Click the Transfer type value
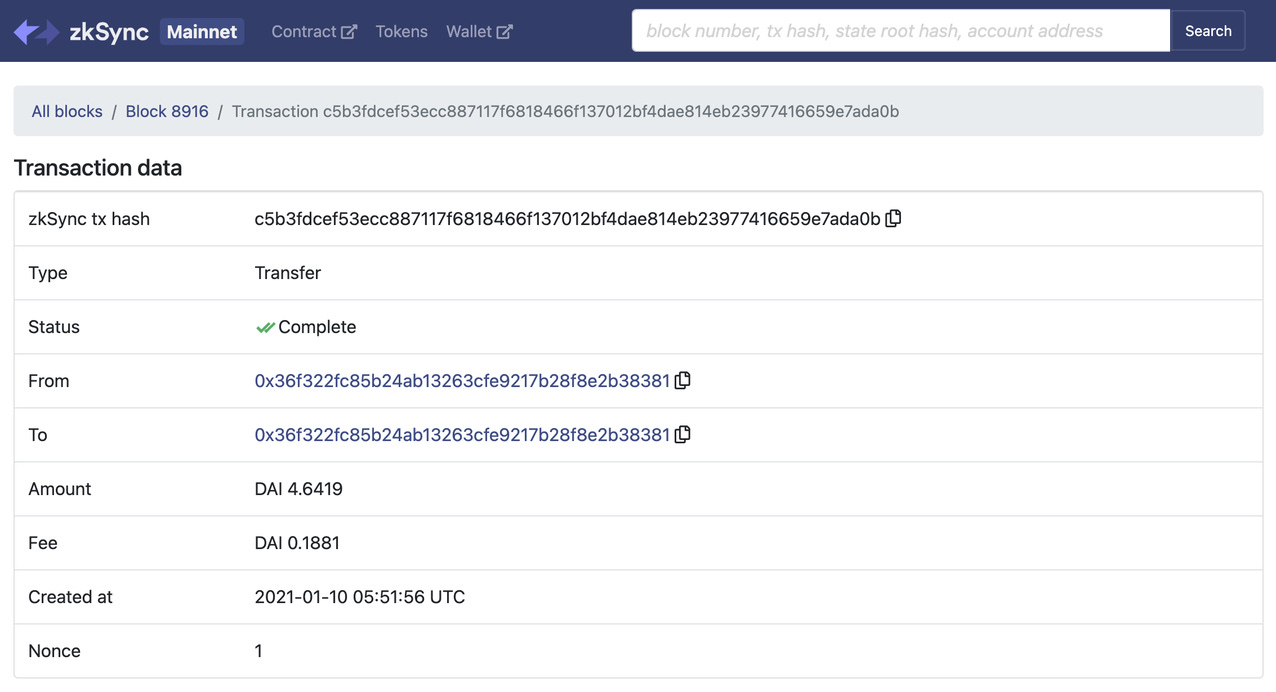The image size is (1276, 692). [x=288, y=272]
